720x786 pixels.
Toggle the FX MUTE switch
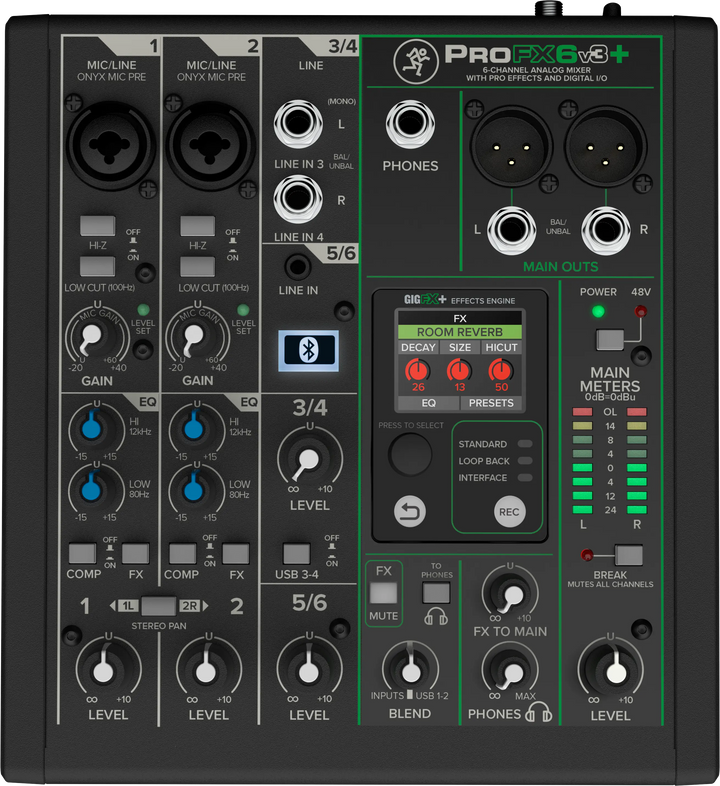(x=384, y=593)
